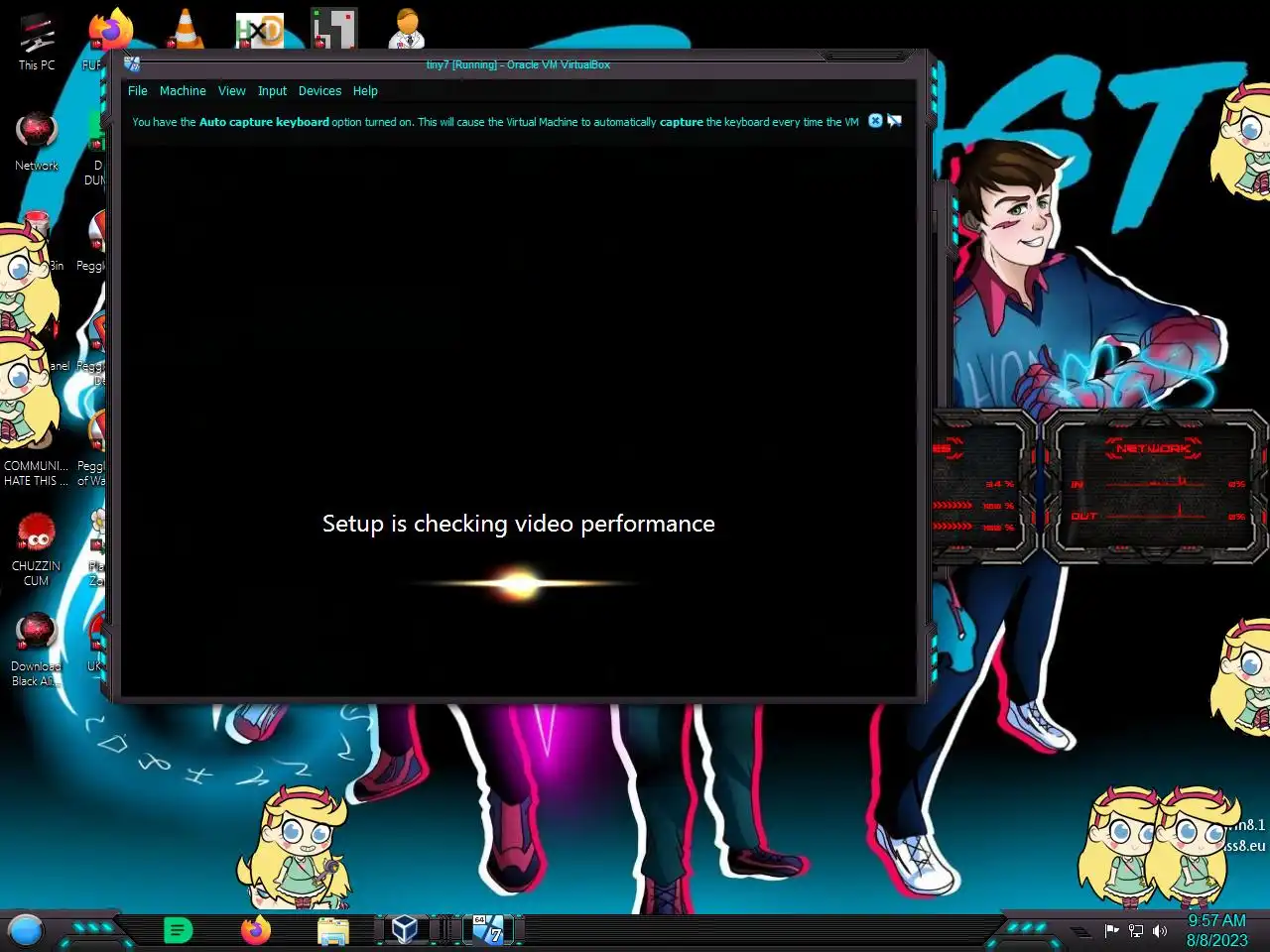Launch the VLC media player shortcut
Screen dimensions: 1270x952
(x=185, y=30)
